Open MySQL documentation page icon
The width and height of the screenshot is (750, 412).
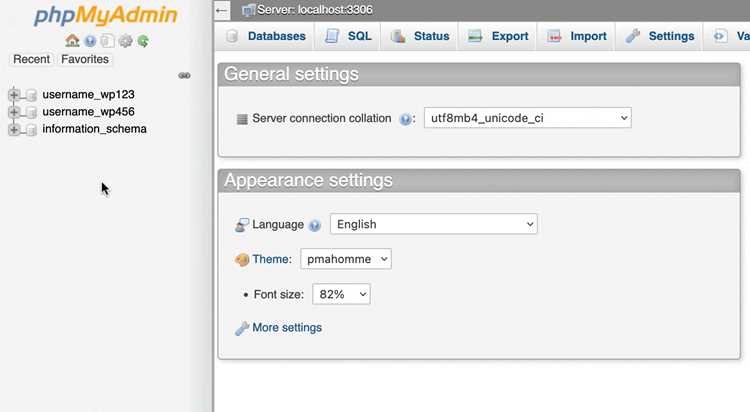coord(108,41)
